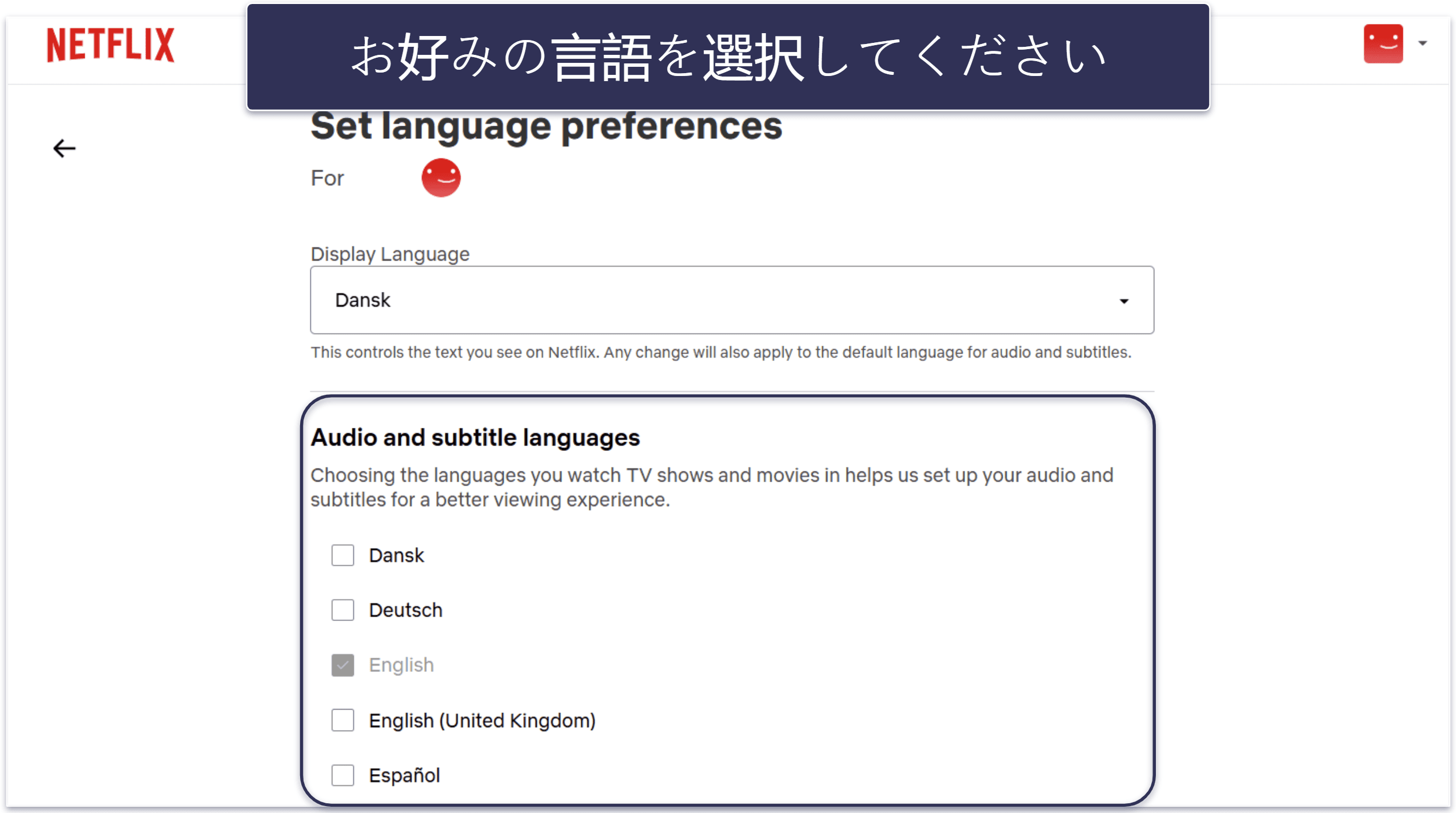Click the text about controlling Netflix display text
1456x813 pixels.
tap(721, 353)
